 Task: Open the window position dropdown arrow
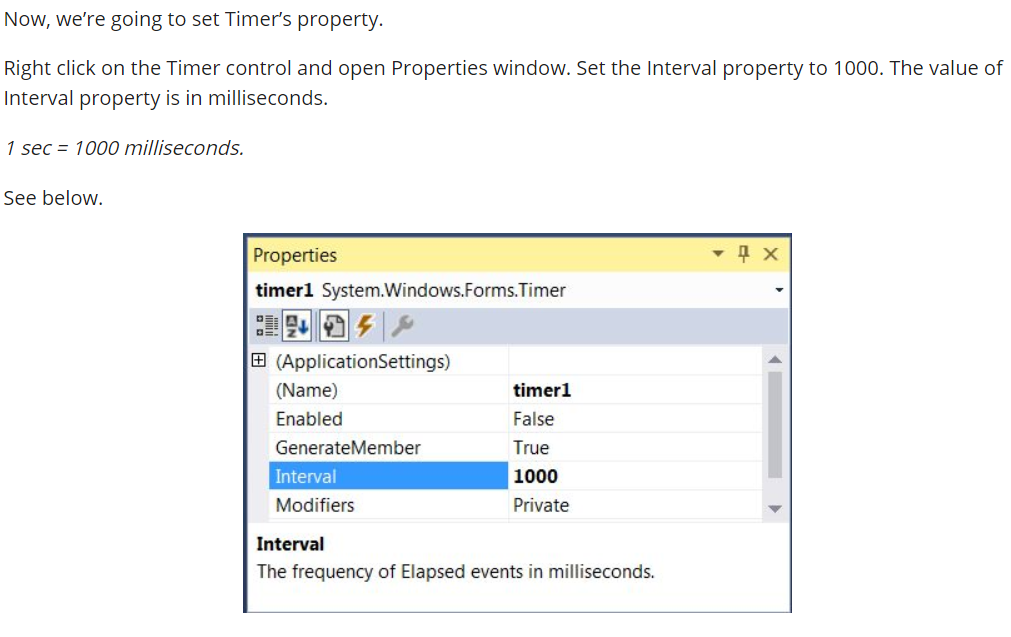(x=717, y=254)
